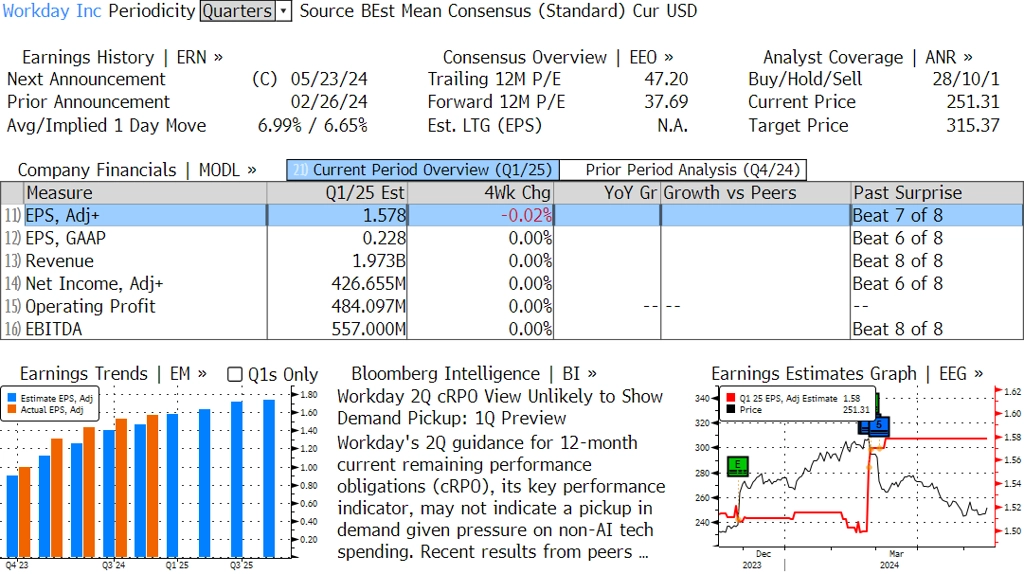Image resolution: width=1024 pixels, height=574 pixels.
Task: Click the Q1/25 Est column header
Action: coord(337,193)
